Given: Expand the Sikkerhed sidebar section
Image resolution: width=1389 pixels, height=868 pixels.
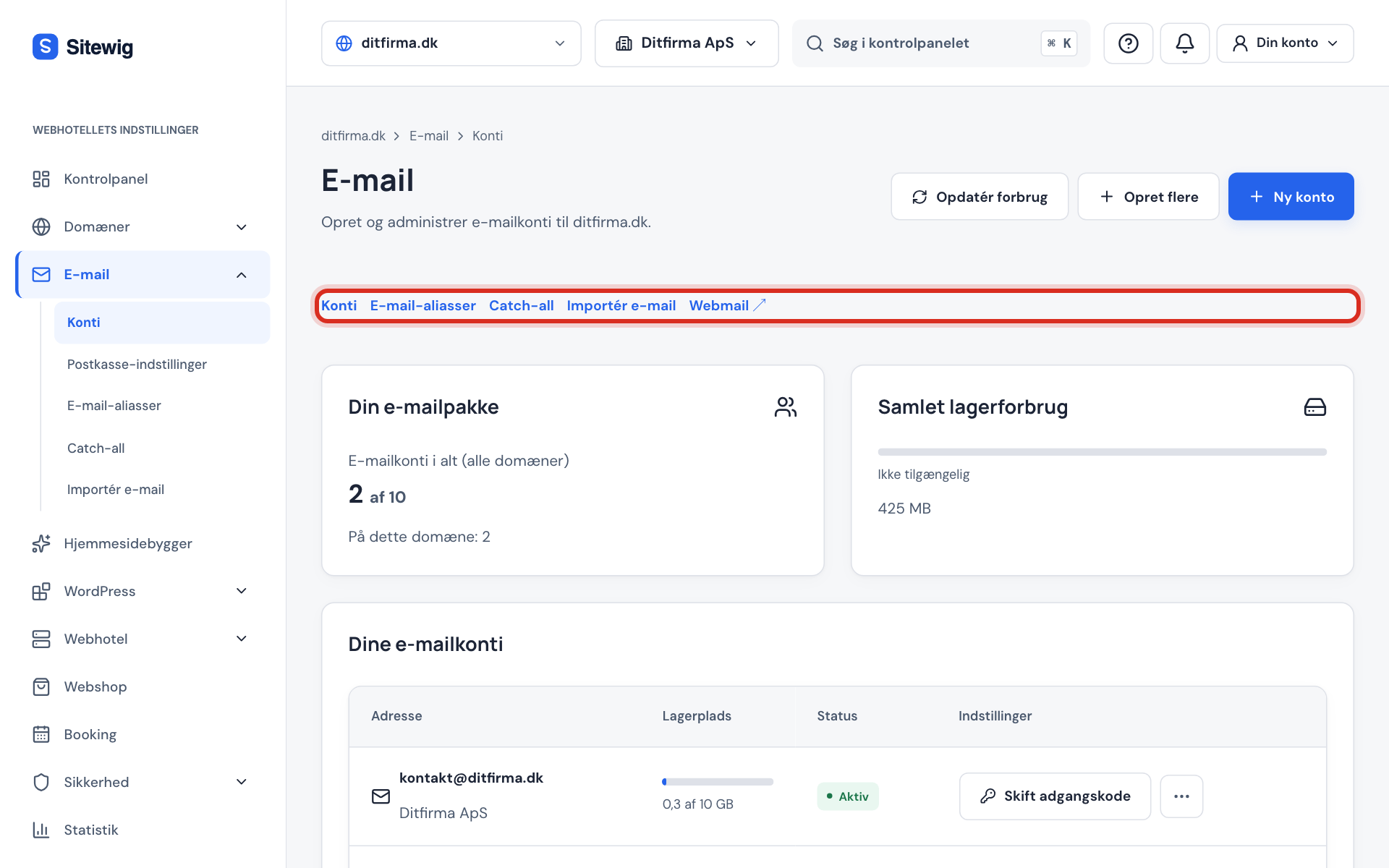Looking at the screenshot, I should point(242,782).
